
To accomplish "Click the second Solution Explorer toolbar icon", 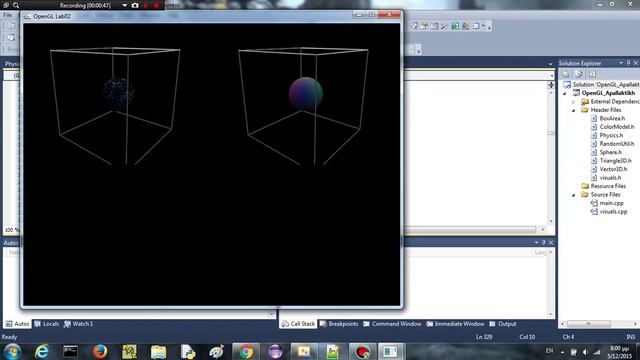I will (579, 74).
